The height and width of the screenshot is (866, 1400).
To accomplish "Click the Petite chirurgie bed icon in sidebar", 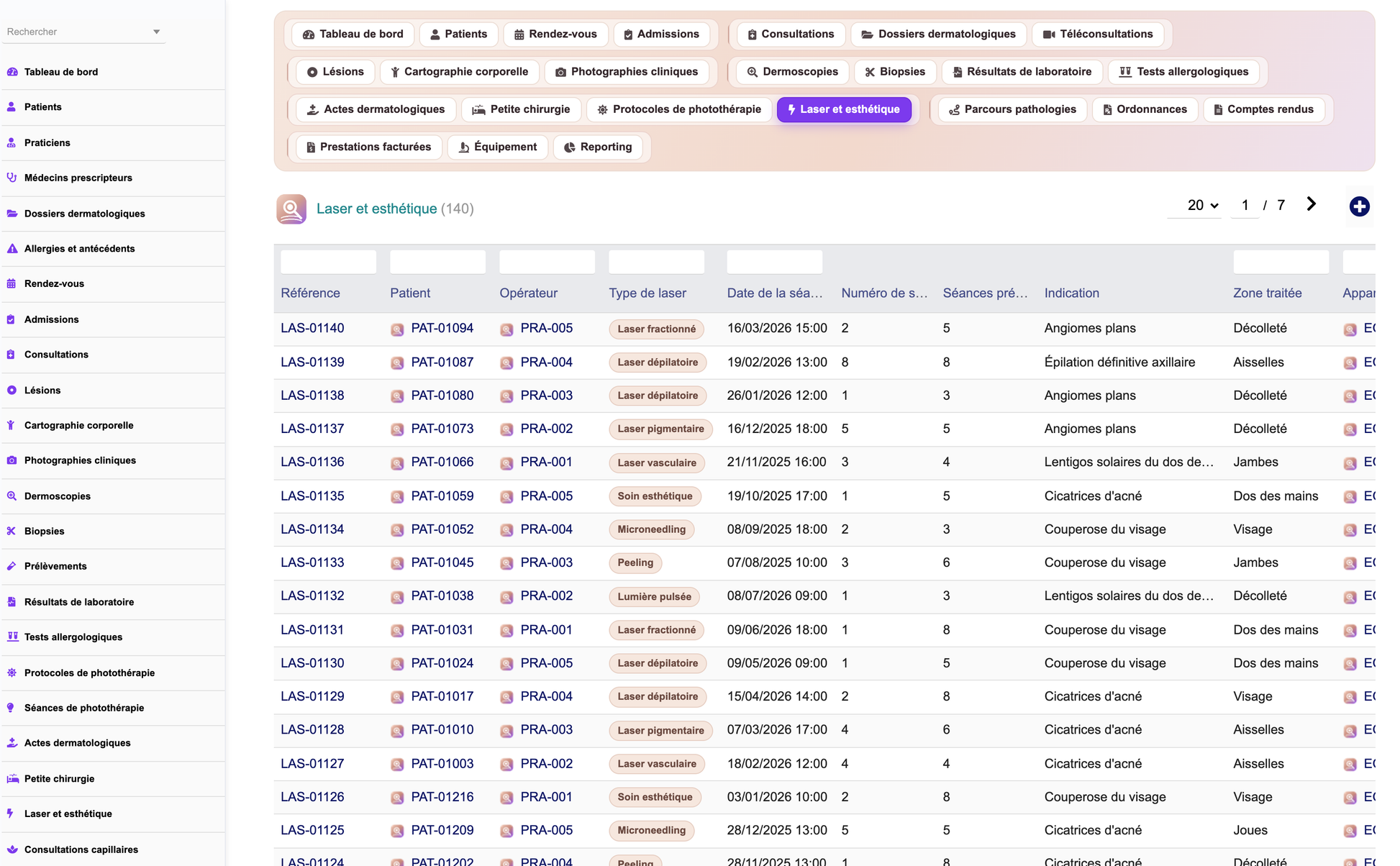I will pyautogui.click(x=12, y=779).
